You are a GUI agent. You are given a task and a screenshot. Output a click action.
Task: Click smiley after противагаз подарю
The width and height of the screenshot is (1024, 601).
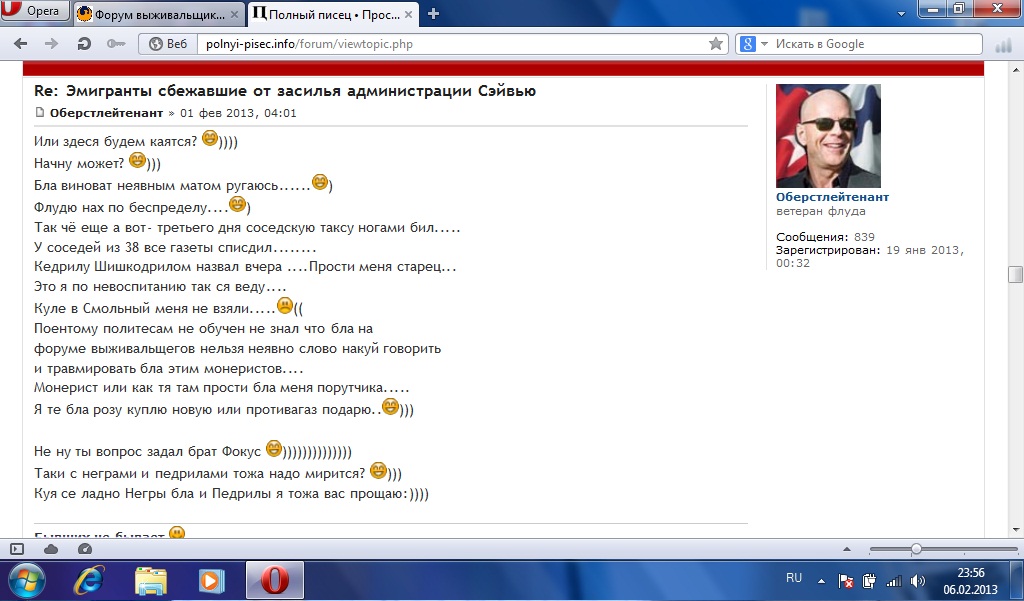390,406
